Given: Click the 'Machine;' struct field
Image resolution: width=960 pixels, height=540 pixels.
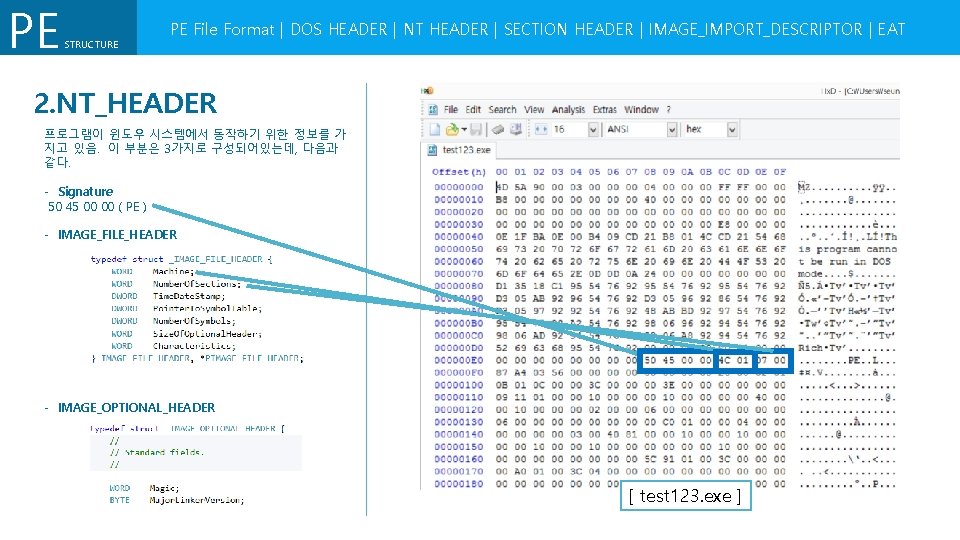Looking at the screenshot, I should (173, 271).
